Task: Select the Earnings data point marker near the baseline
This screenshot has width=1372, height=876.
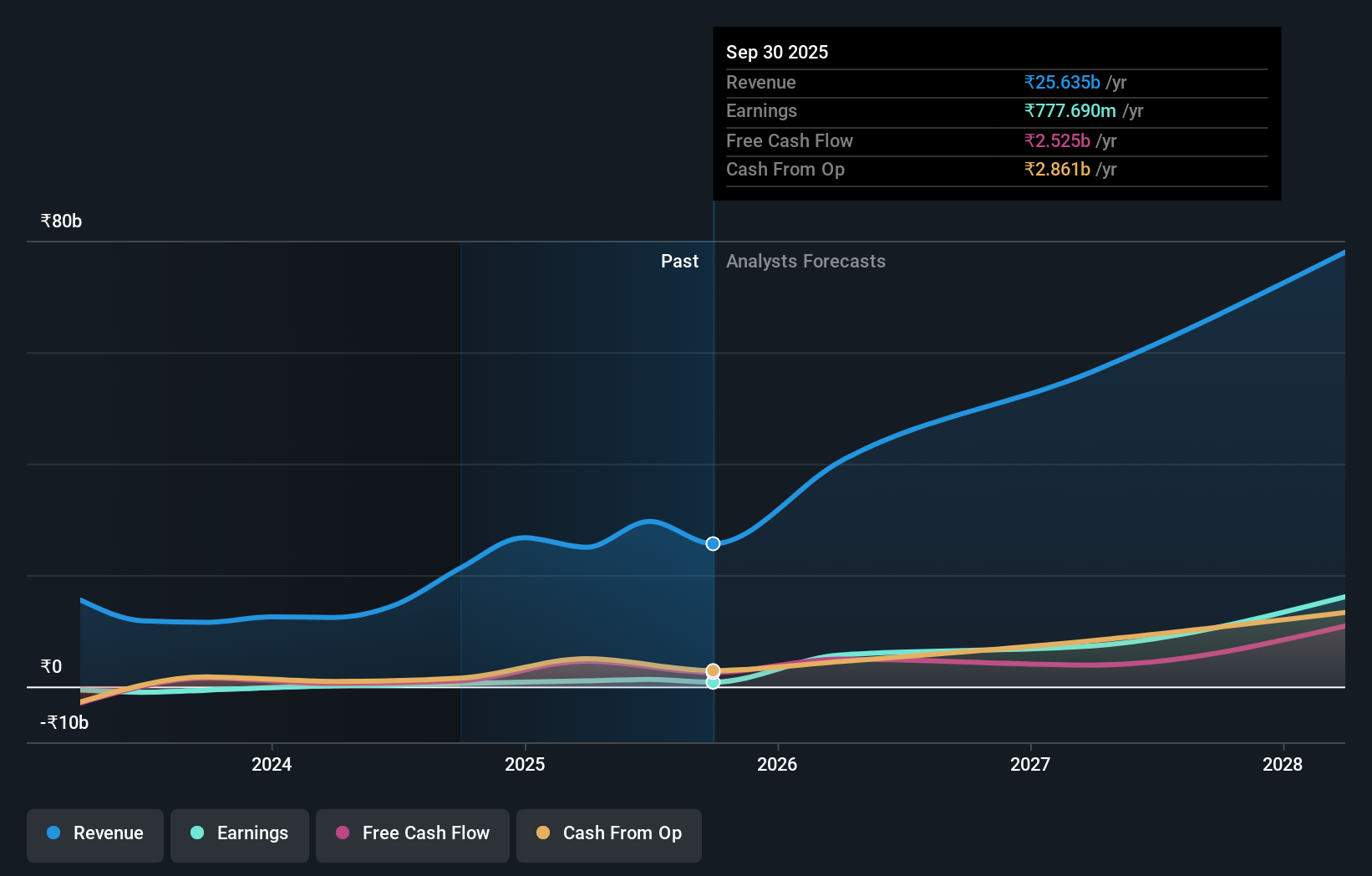Action: pos(713,684)
